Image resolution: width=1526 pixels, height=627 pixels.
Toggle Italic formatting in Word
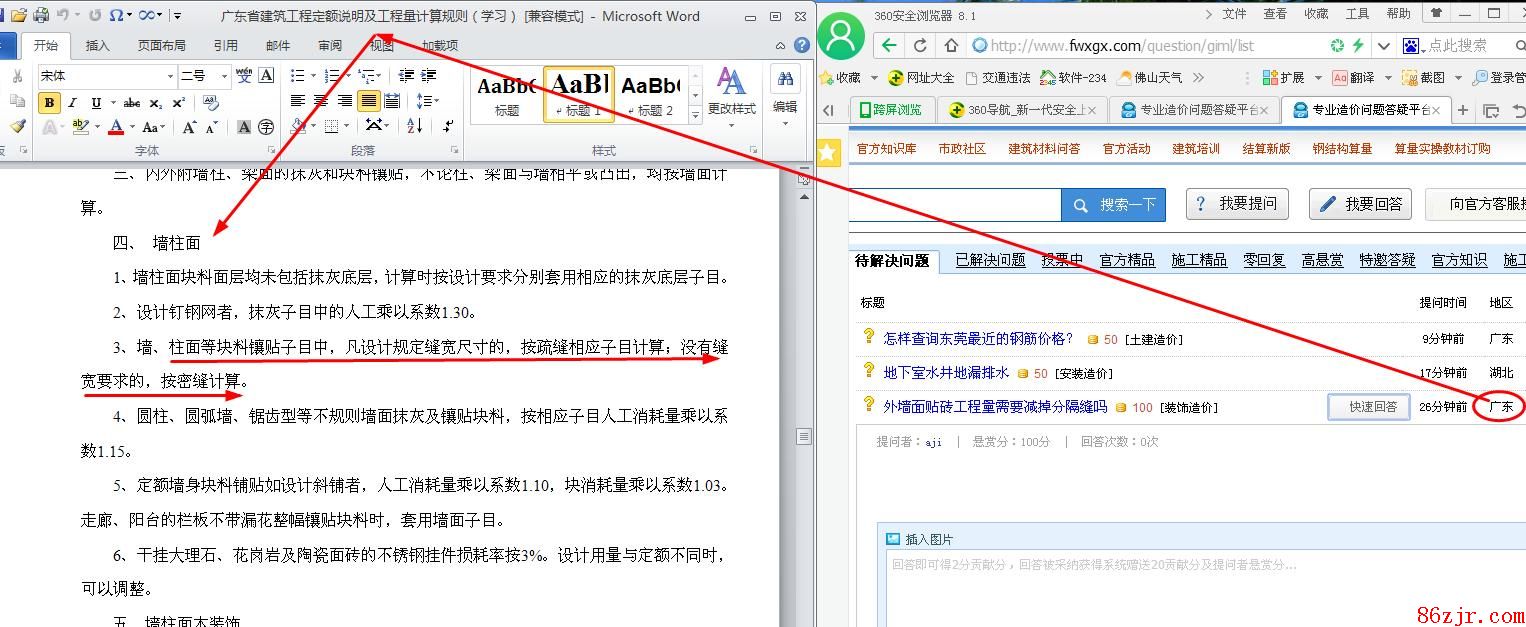click(x=73, y=103)
